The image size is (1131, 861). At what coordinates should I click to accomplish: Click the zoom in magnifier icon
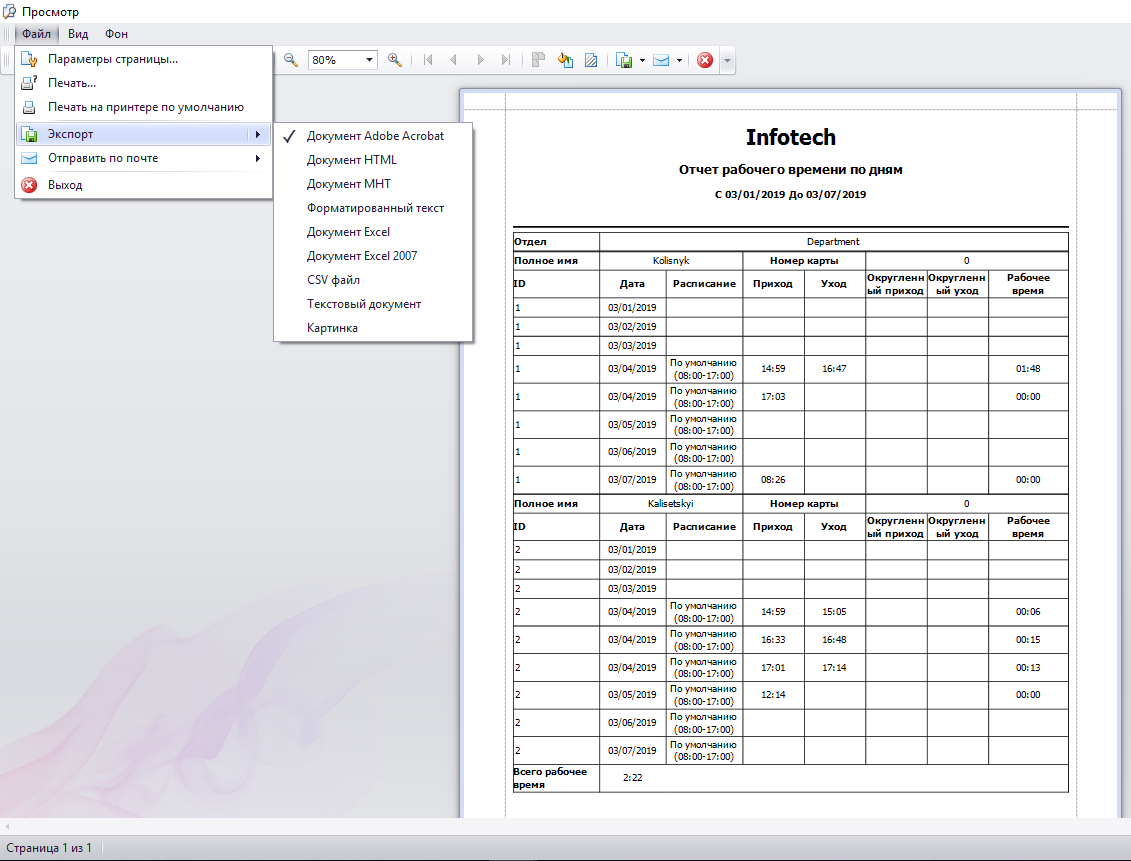[x=395, y=60]
